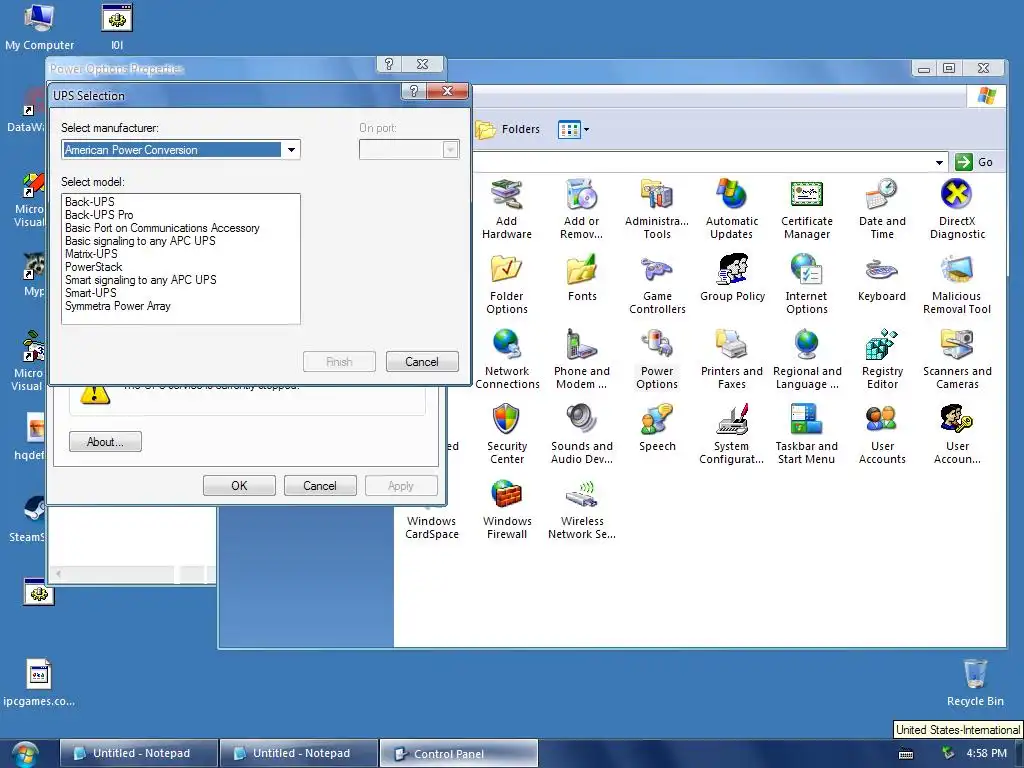Select Smart-UPS model
This screenshot has width=1024, height=768.
90,293
